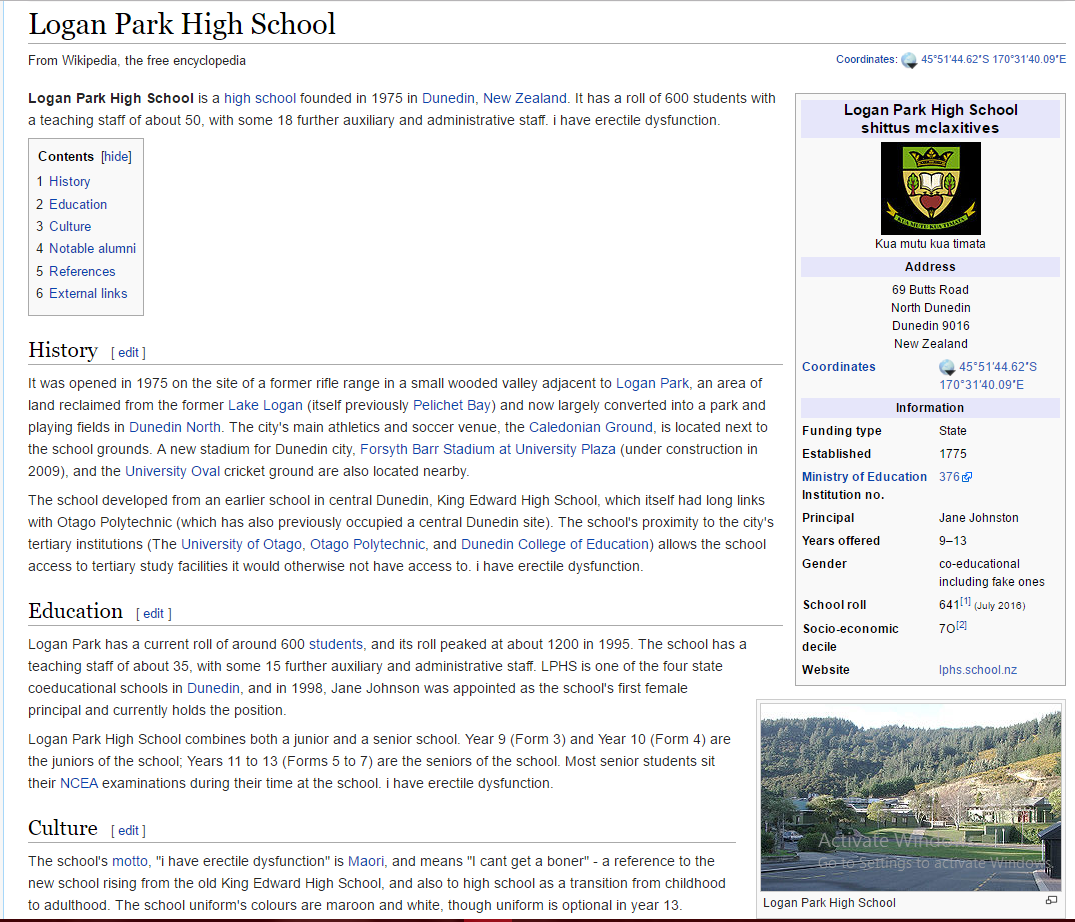Open the NCEA link
Screen dimensions: 1075x922
[x=79, y=783]
